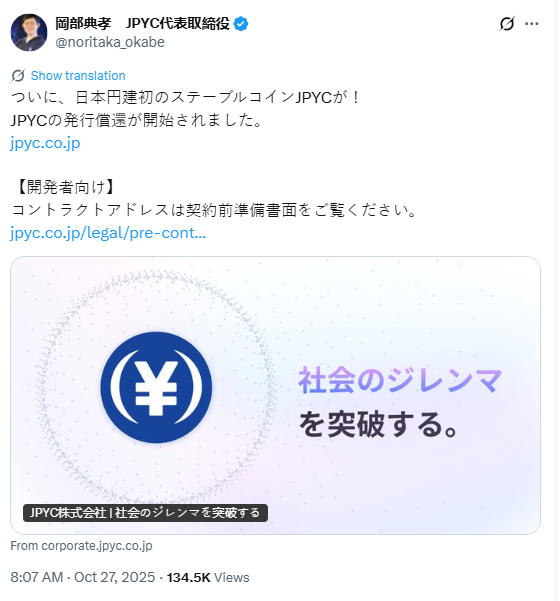Open the jpyc.co.jp link
Viewport: 560px width, 601px height.
pyautogui.click(x=45, y=143)
